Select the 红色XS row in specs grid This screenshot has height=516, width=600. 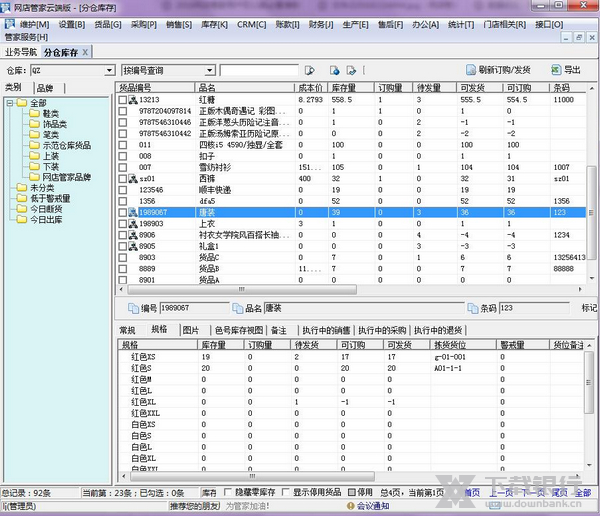coord(351,357)
